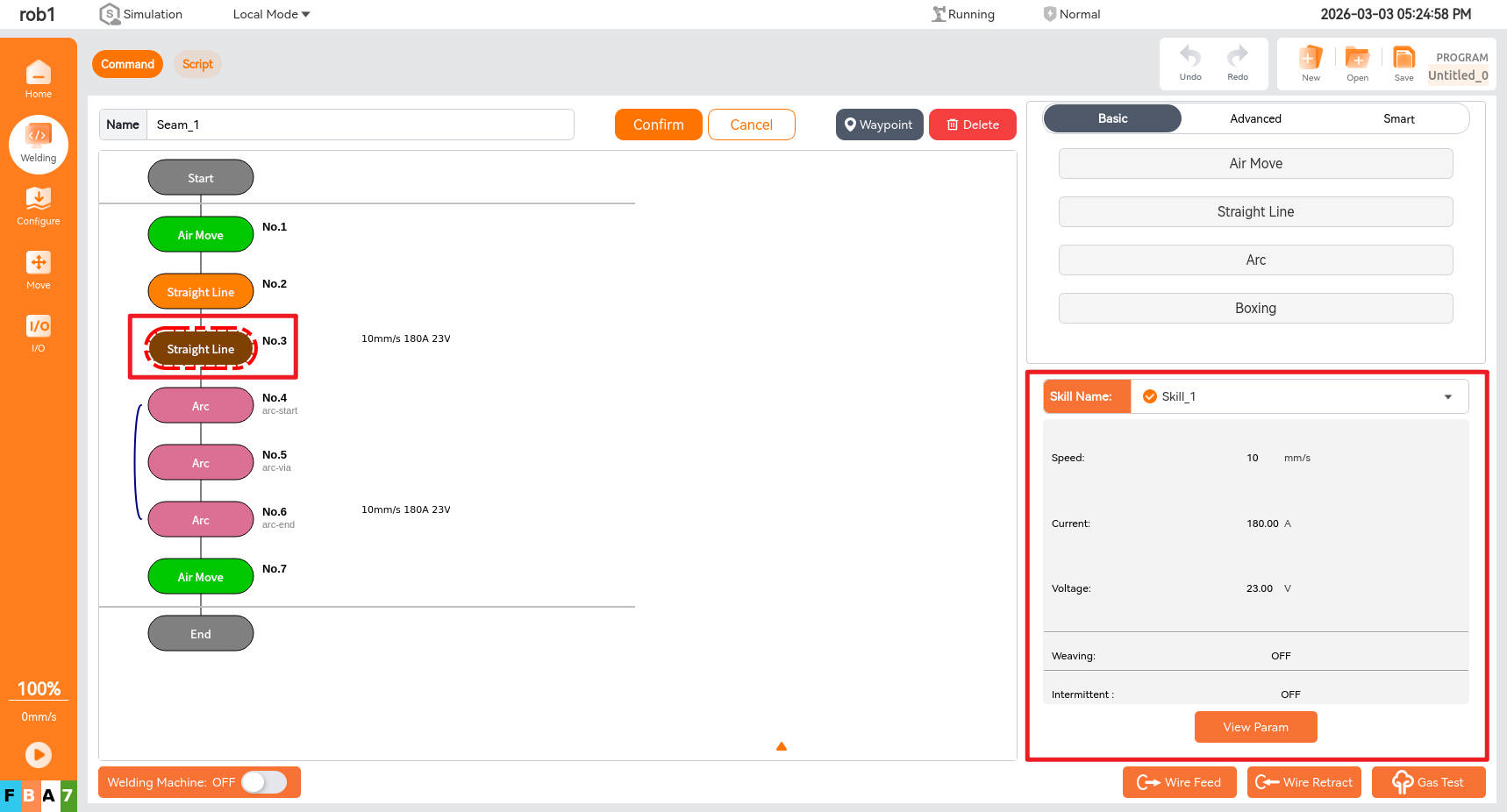This screenshot has height=812, width=1507.
Task: Switch to the Script tab
Action: click(x=197, y=64)
